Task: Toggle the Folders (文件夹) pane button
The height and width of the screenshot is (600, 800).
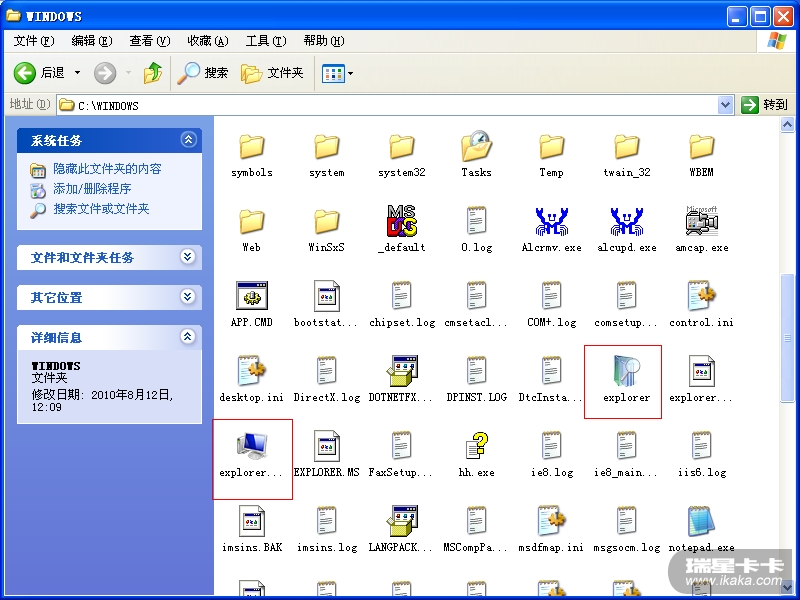Action: [x=272, y=73]
